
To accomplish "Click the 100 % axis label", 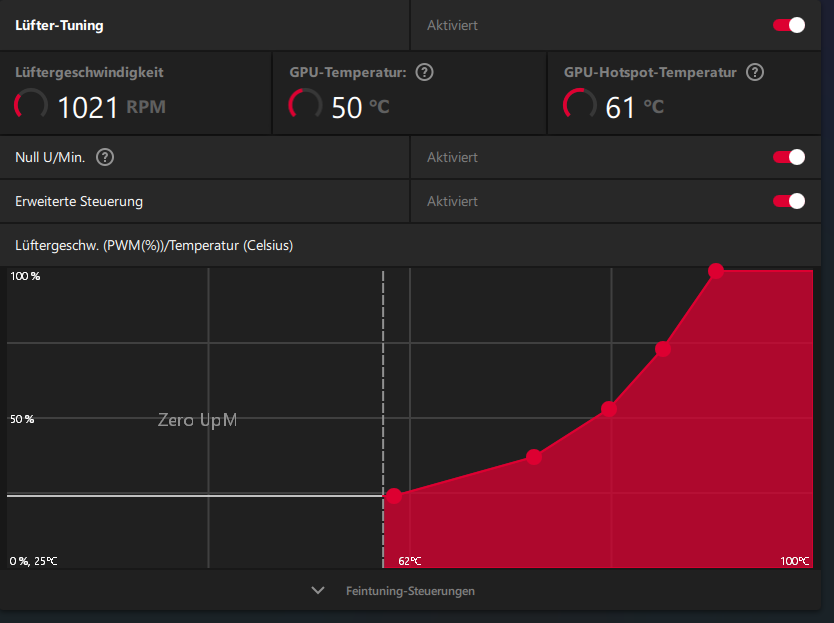I will coord(25,276).
